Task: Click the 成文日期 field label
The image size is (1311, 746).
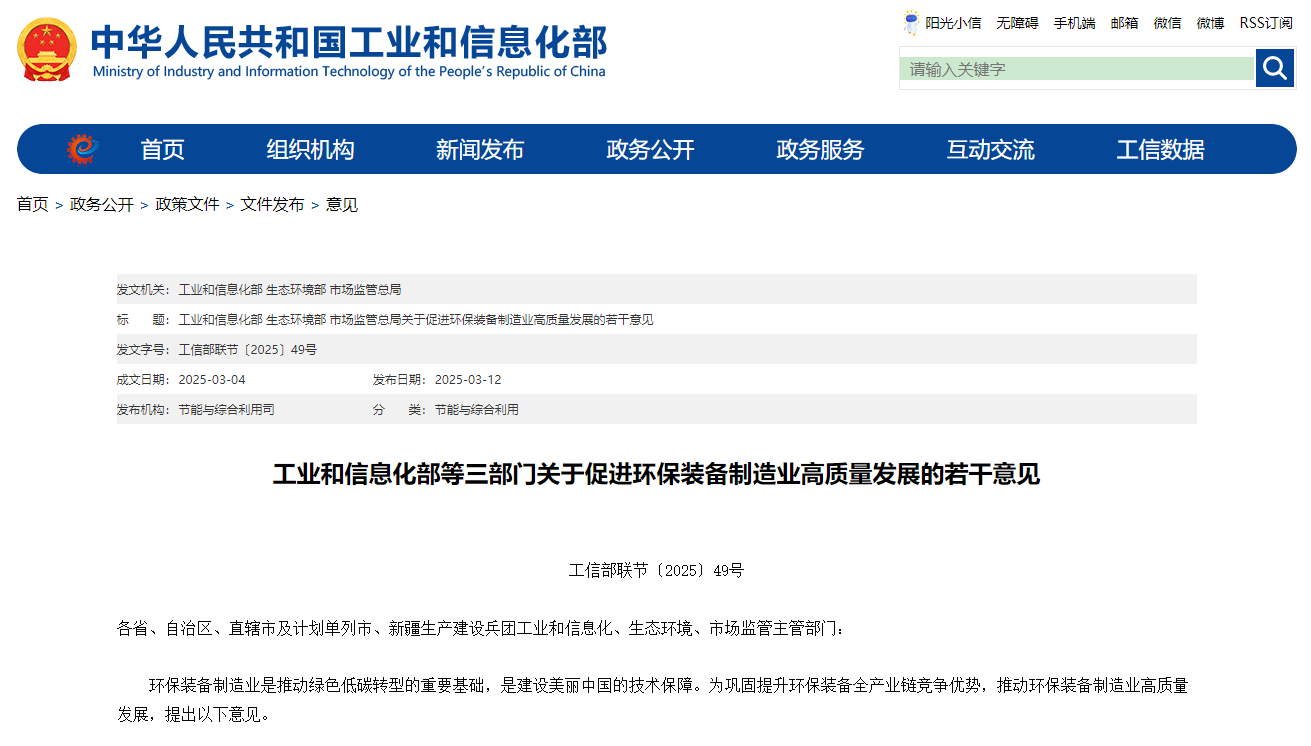Action: tap(143, 380)
